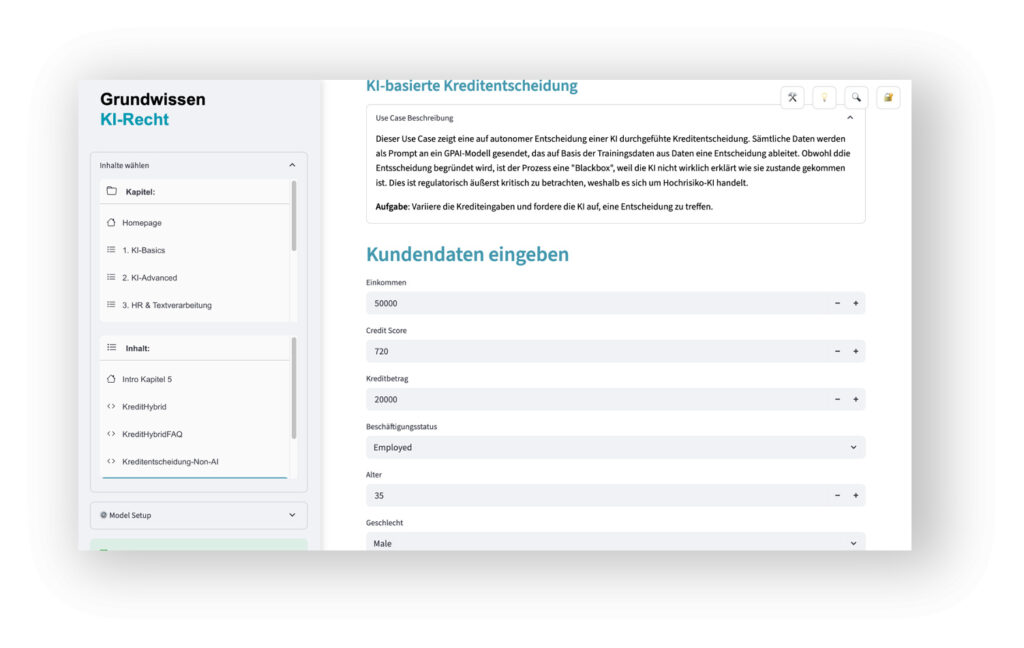Screen dimensions: 1024x648
Task: Decrease Einkommen with the minus button
Action: point(838,303)
